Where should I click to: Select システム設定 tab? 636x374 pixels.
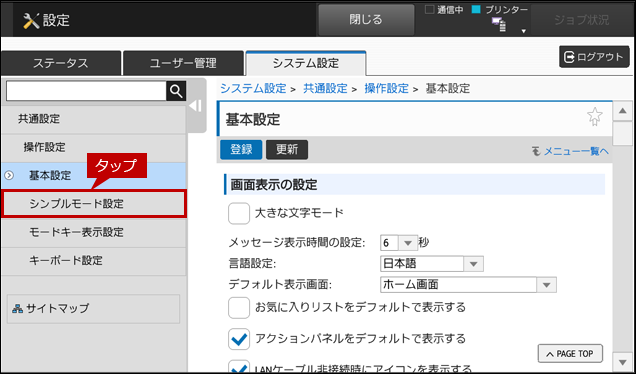(306, 63)
